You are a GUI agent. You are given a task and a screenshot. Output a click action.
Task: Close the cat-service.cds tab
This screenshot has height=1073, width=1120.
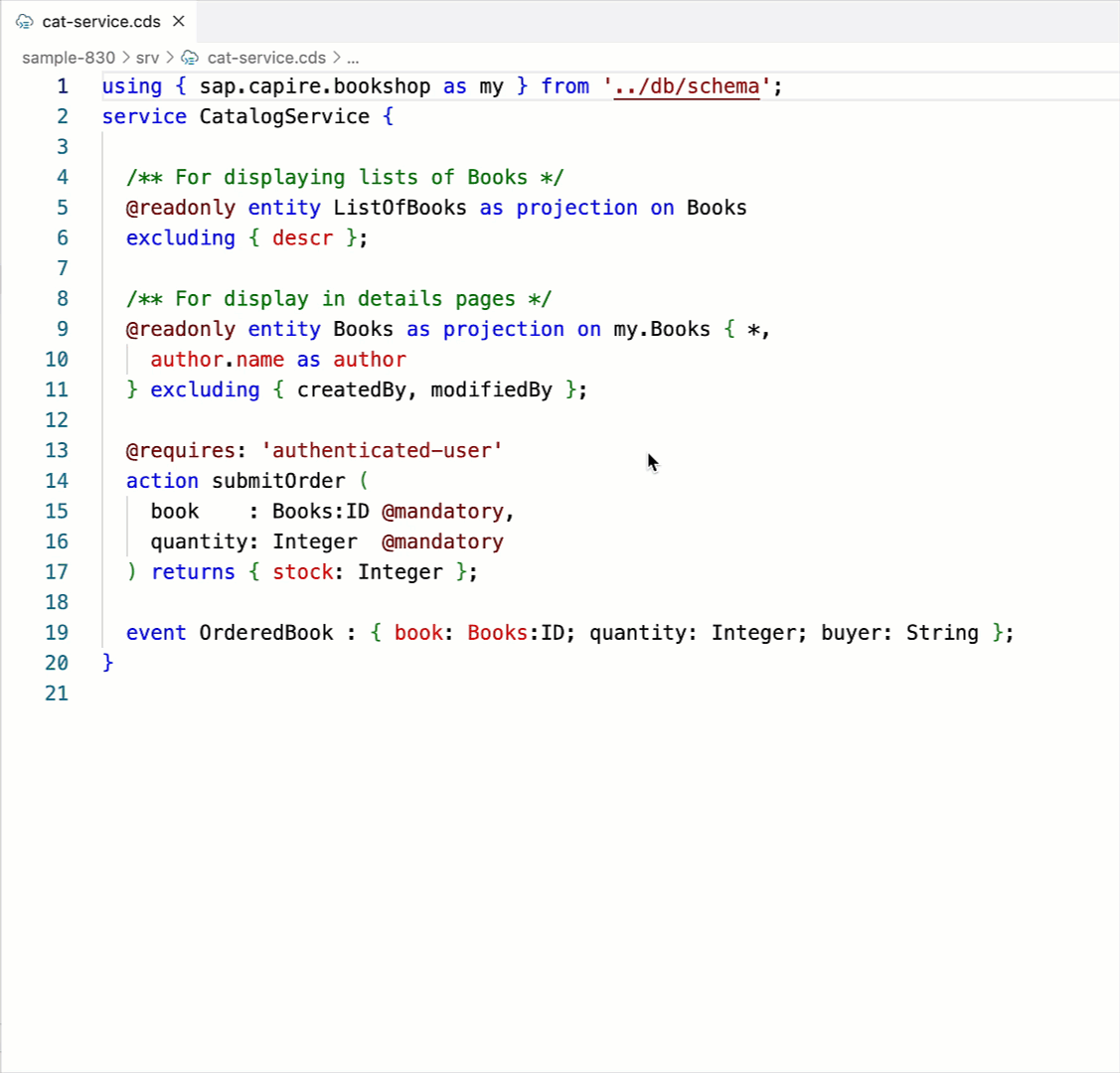[179, 22]
